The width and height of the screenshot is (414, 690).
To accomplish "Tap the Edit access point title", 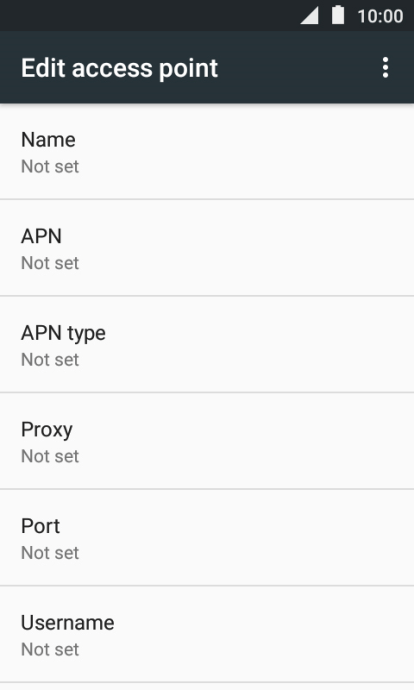I will tap(119, 68).
